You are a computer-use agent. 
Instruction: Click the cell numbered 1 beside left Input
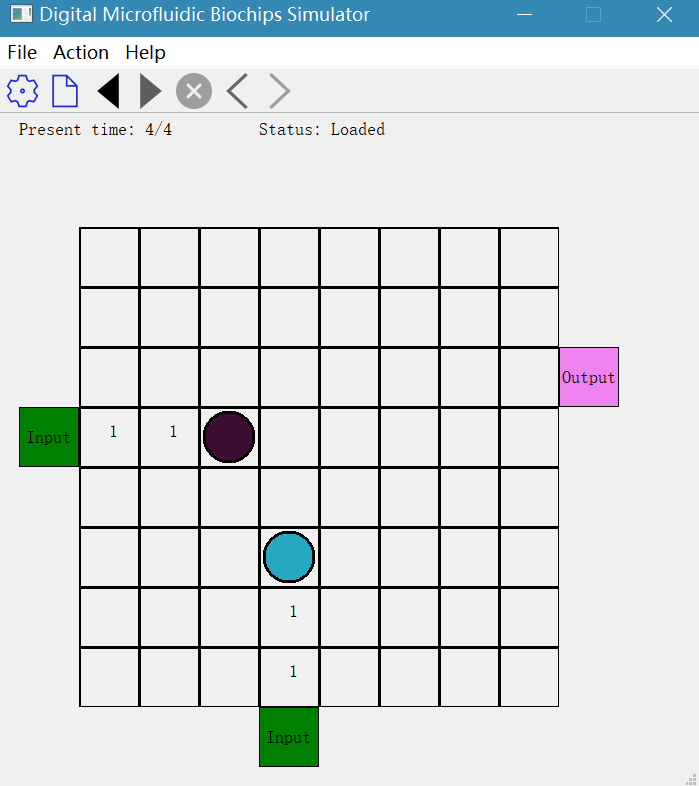point(109,437)
